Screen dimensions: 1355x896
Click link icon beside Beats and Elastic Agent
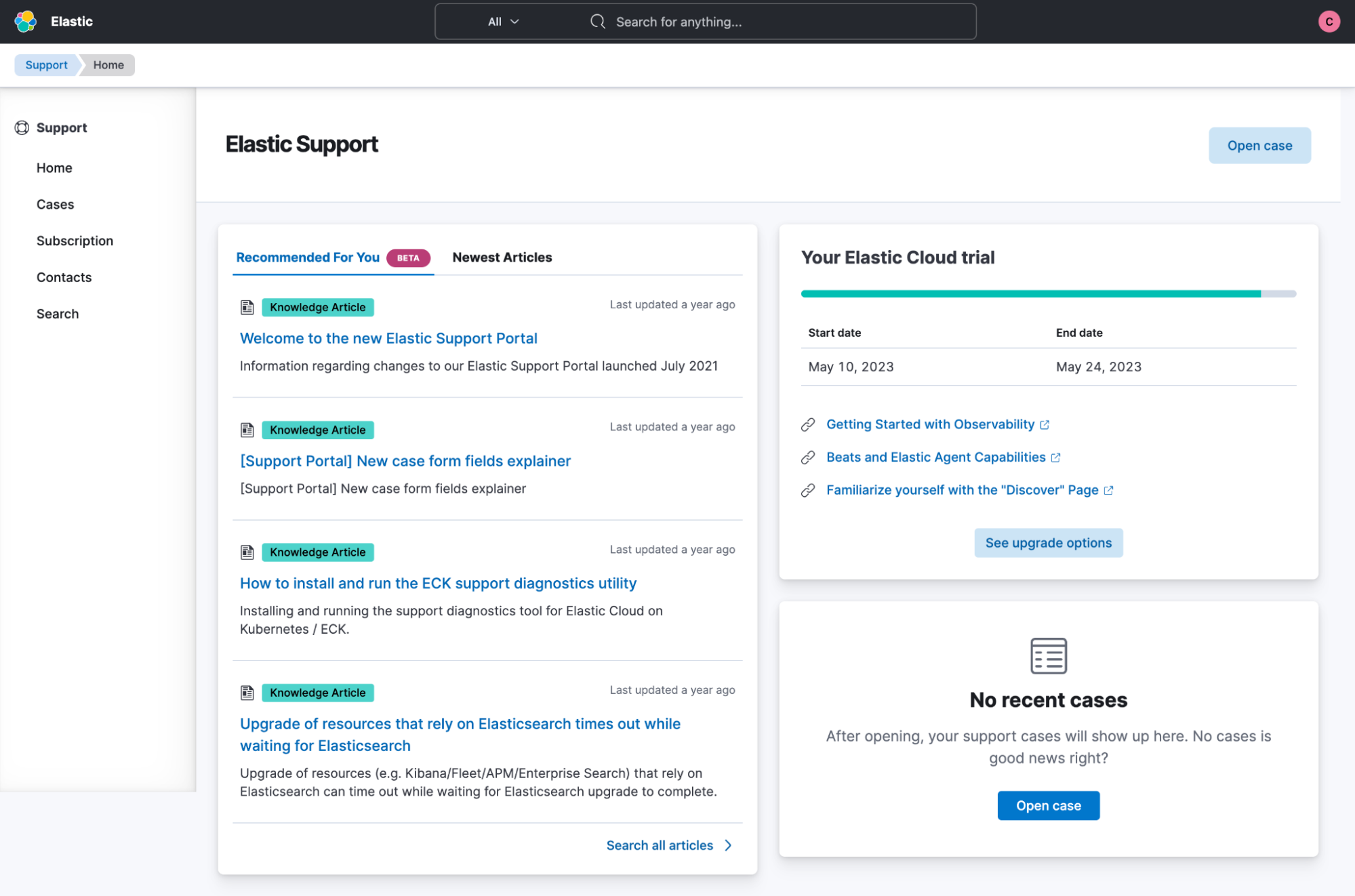tap(807, 457)
